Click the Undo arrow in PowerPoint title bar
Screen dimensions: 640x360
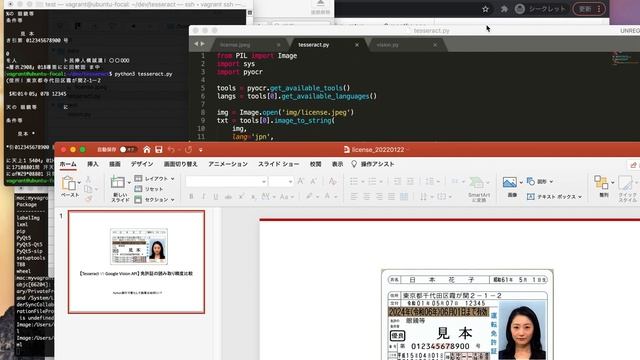coord(171,150)
